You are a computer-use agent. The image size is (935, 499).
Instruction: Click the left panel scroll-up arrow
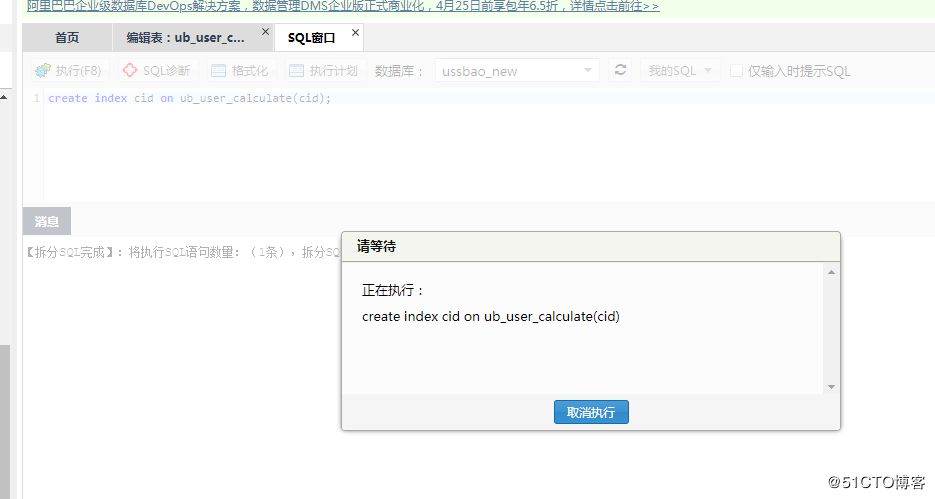click(x=4, y=97)
